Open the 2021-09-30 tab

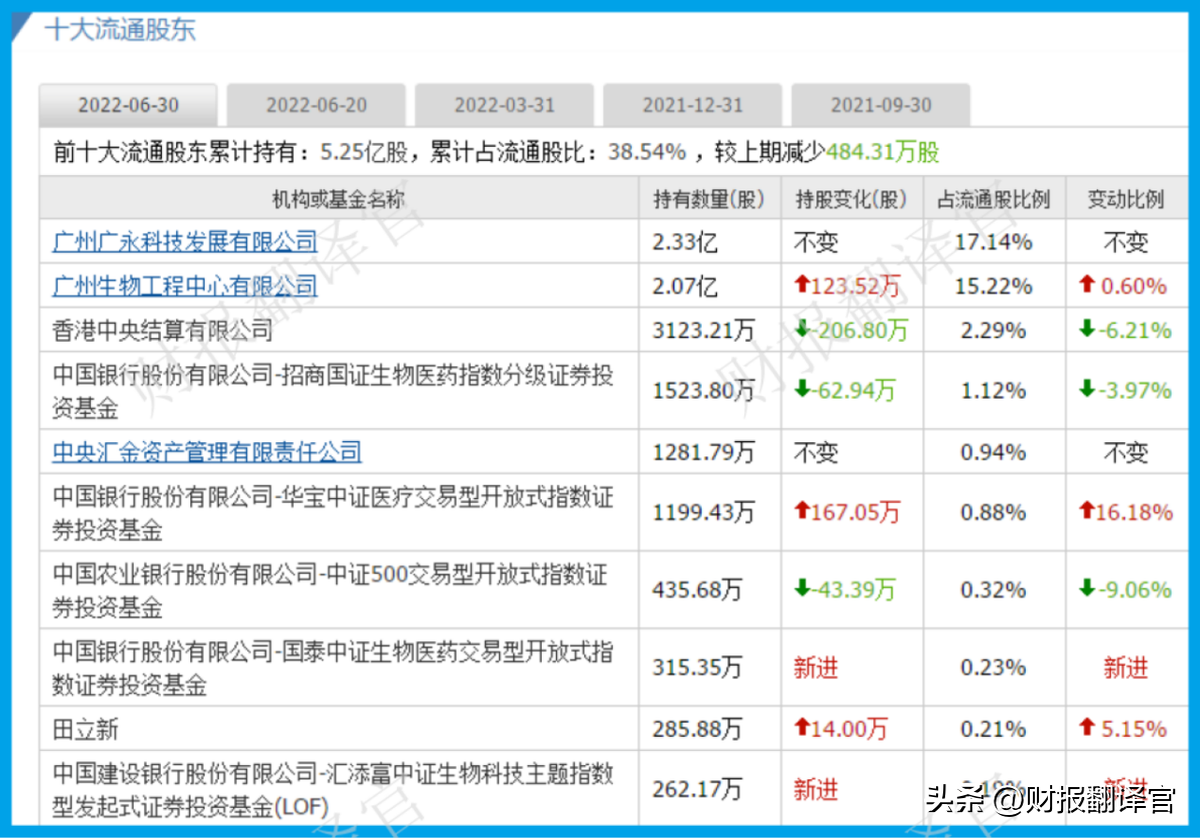[x=880, y=105]
